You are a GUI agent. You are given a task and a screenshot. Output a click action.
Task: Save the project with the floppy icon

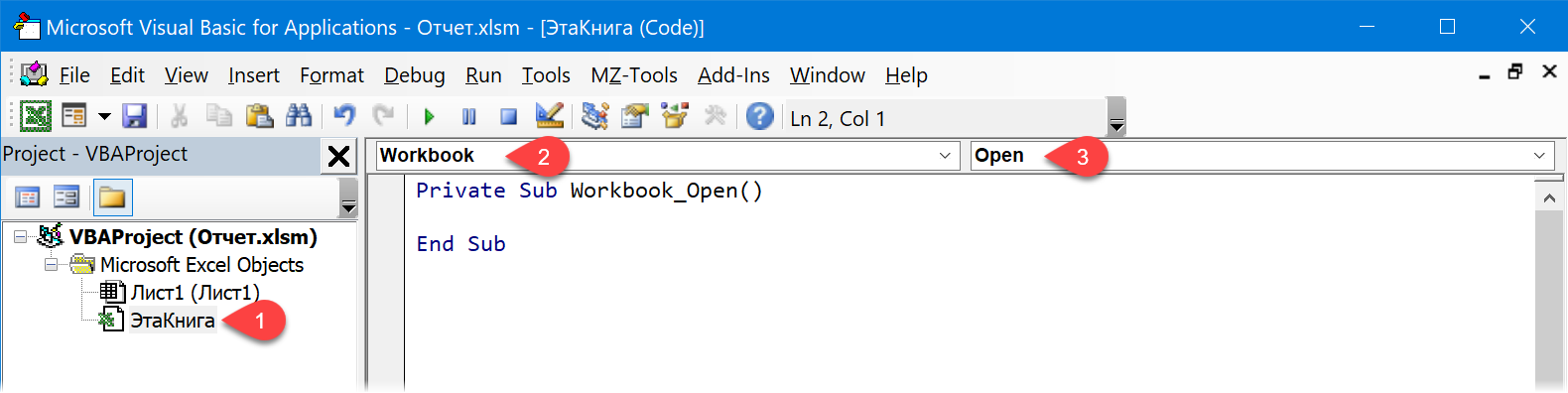(135, 116)
